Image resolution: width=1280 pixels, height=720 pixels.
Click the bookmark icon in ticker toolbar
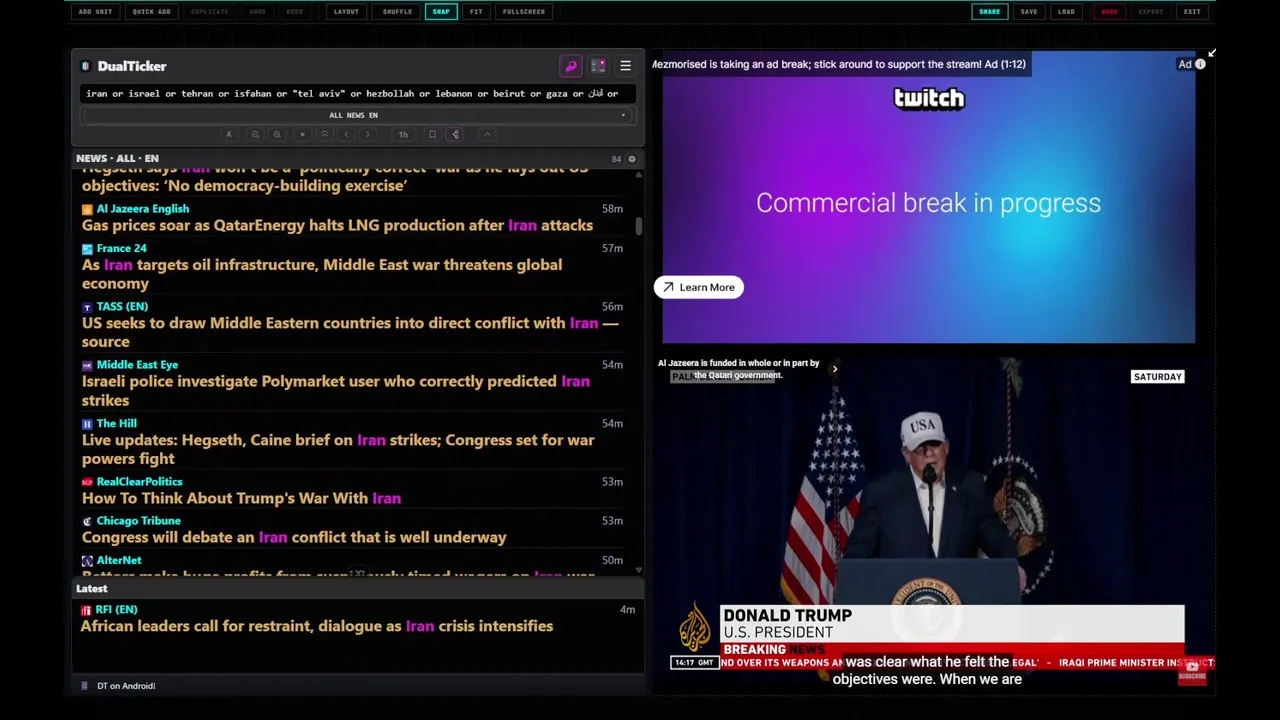432,134
